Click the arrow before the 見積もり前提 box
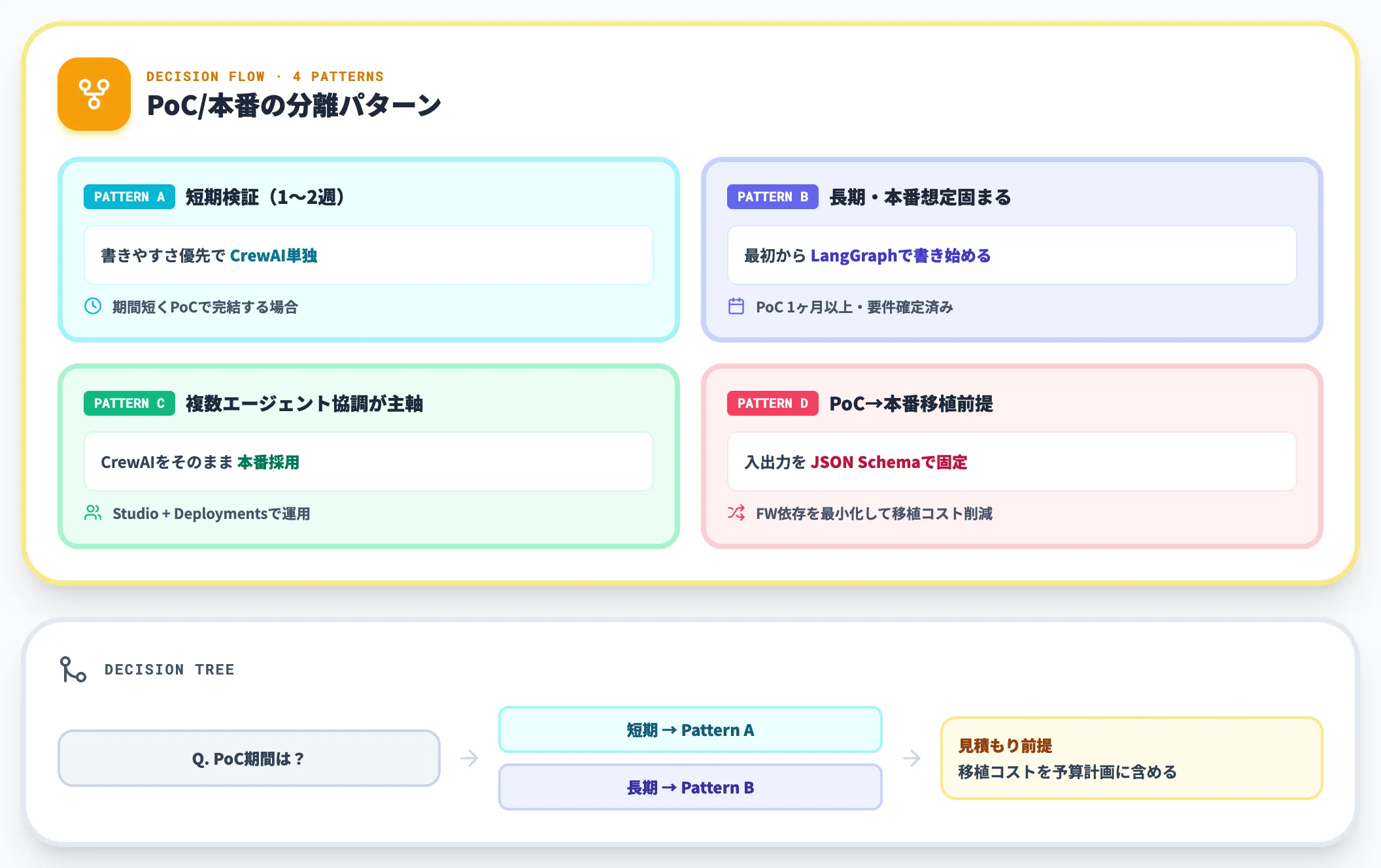1381x868 pixels. 912,758
